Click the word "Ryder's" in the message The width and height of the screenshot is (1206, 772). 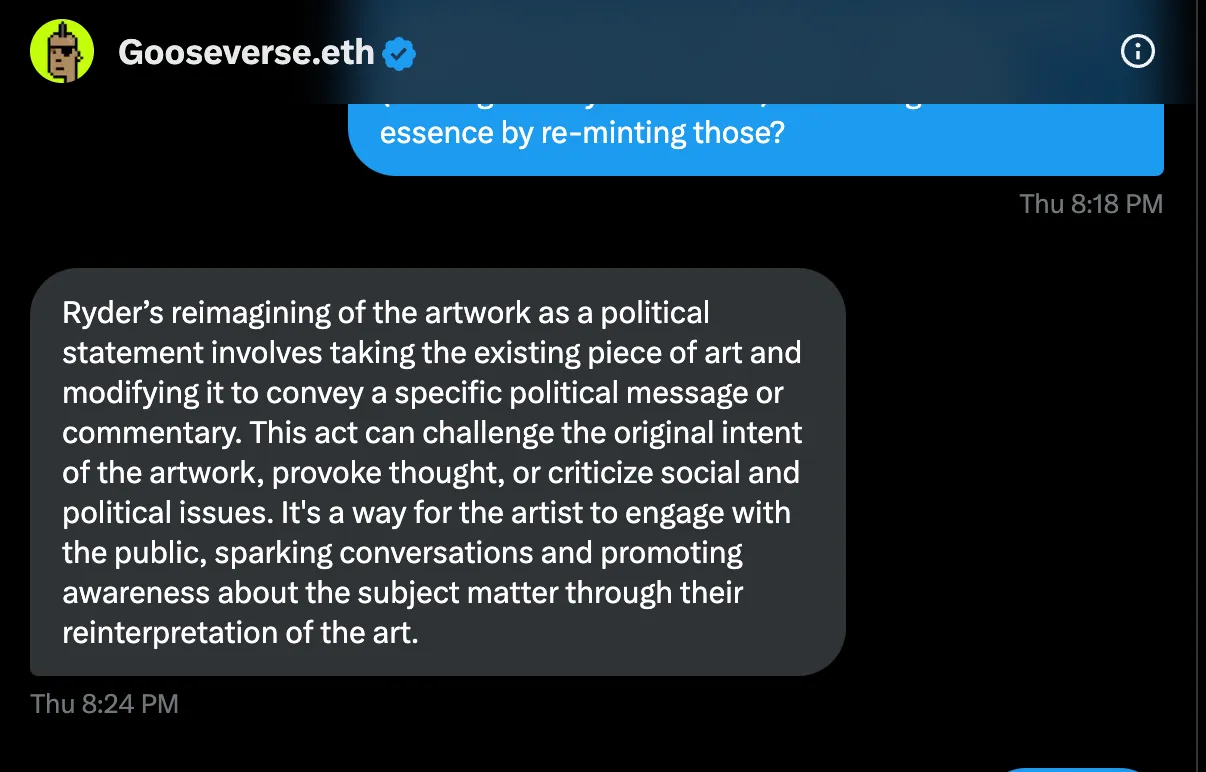(112, 313)
